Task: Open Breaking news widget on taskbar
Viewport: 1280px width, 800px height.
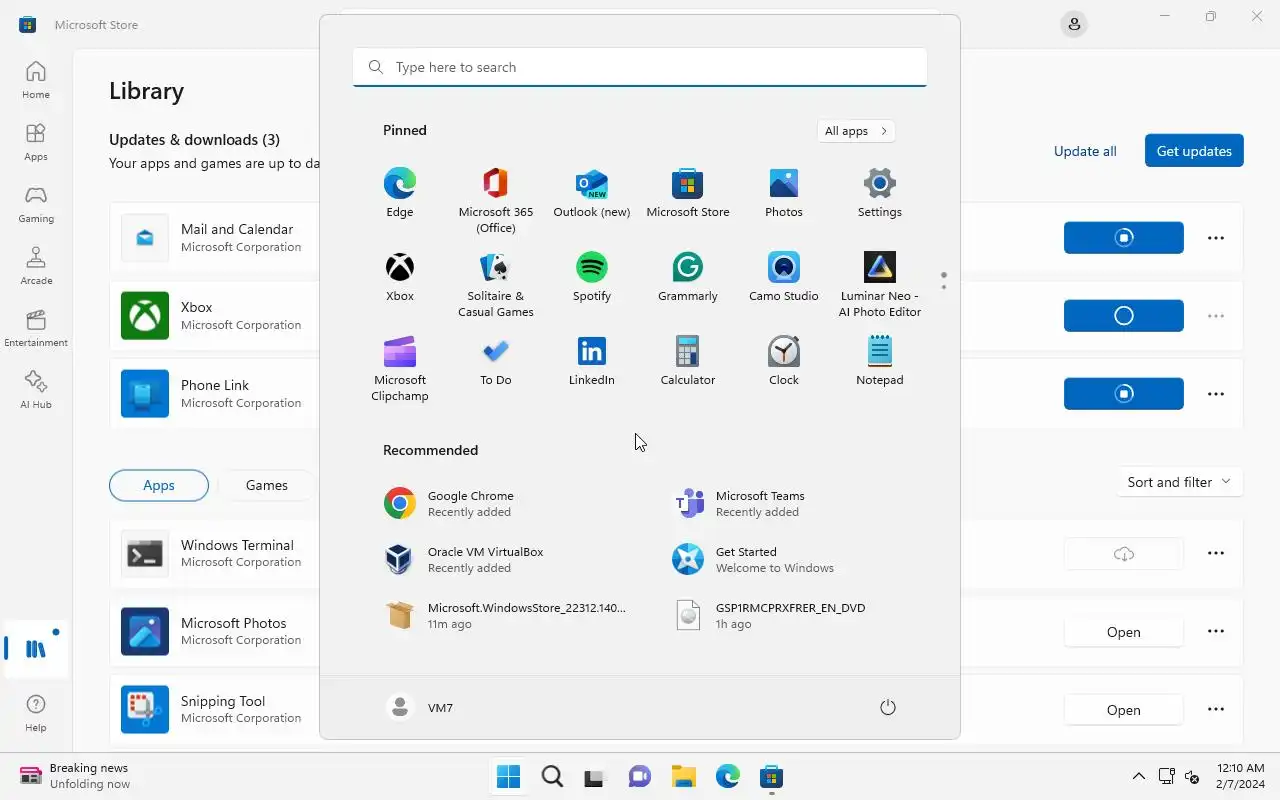Action: [76, 776]
